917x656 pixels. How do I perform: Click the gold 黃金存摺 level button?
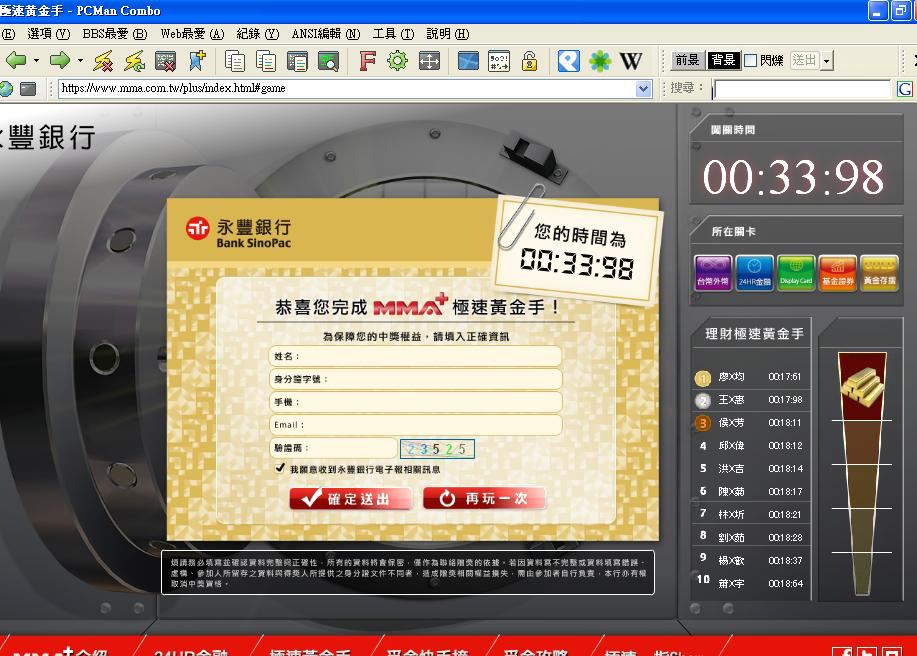[x=879, y=272]
